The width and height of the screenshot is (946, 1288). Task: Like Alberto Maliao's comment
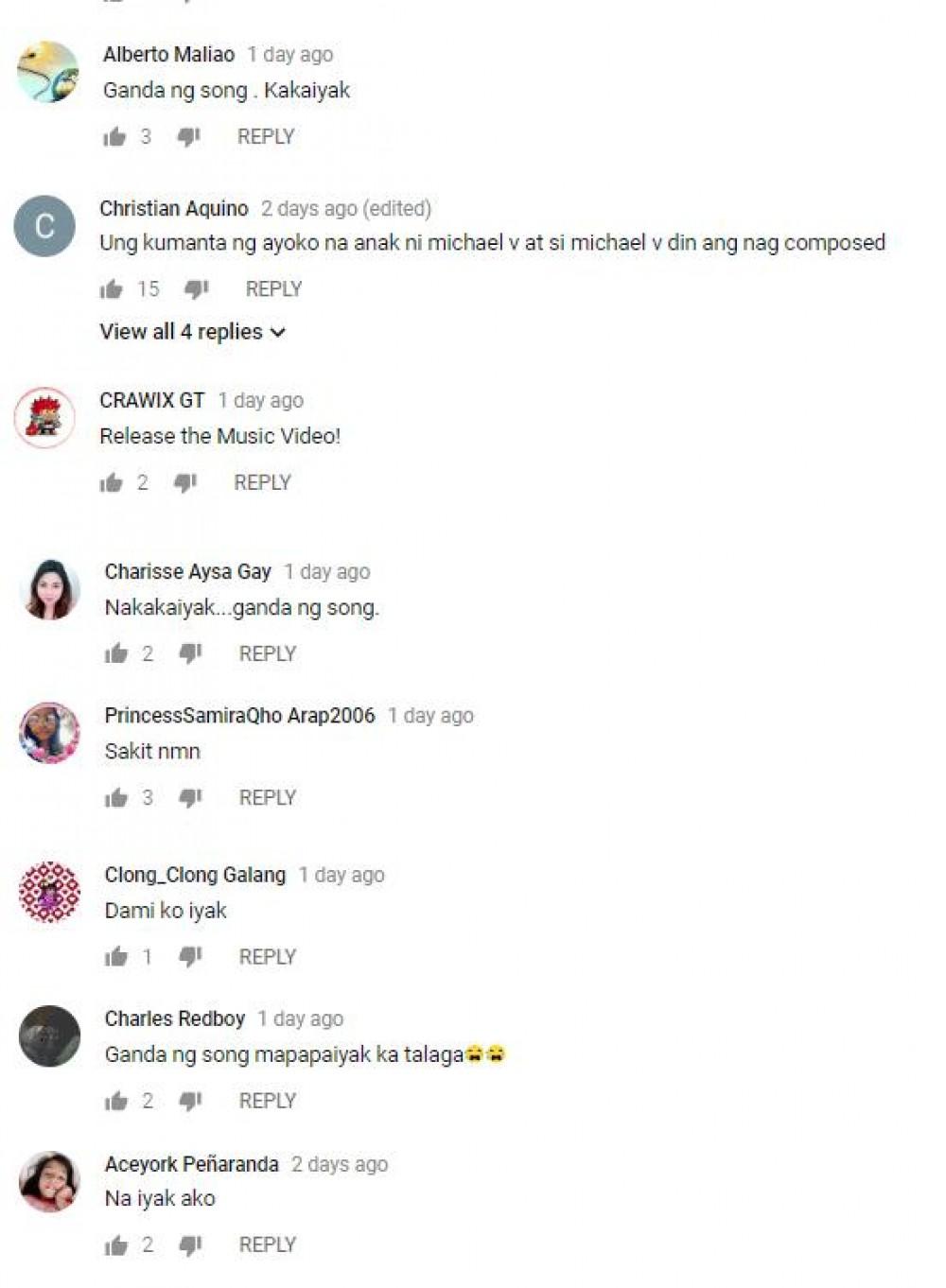point(114,137)
